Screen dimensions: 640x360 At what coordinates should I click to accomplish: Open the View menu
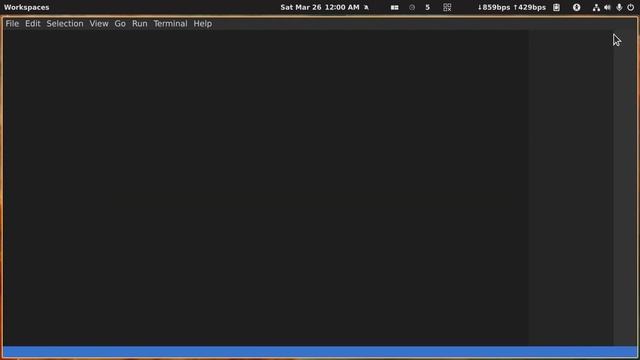pyautogui.click(x=99, y=24)
